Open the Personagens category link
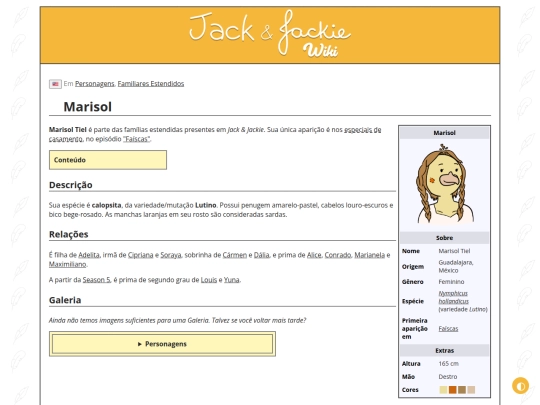Screen dimensions: 540x405 pyautogui.click(x=94, y=84)
